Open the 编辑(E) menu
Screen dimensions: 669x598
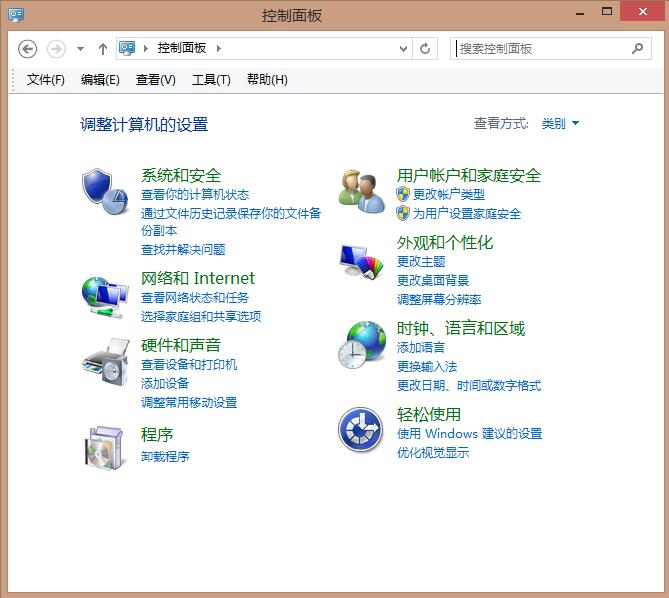pyautogui.click(x=100, y=80)
